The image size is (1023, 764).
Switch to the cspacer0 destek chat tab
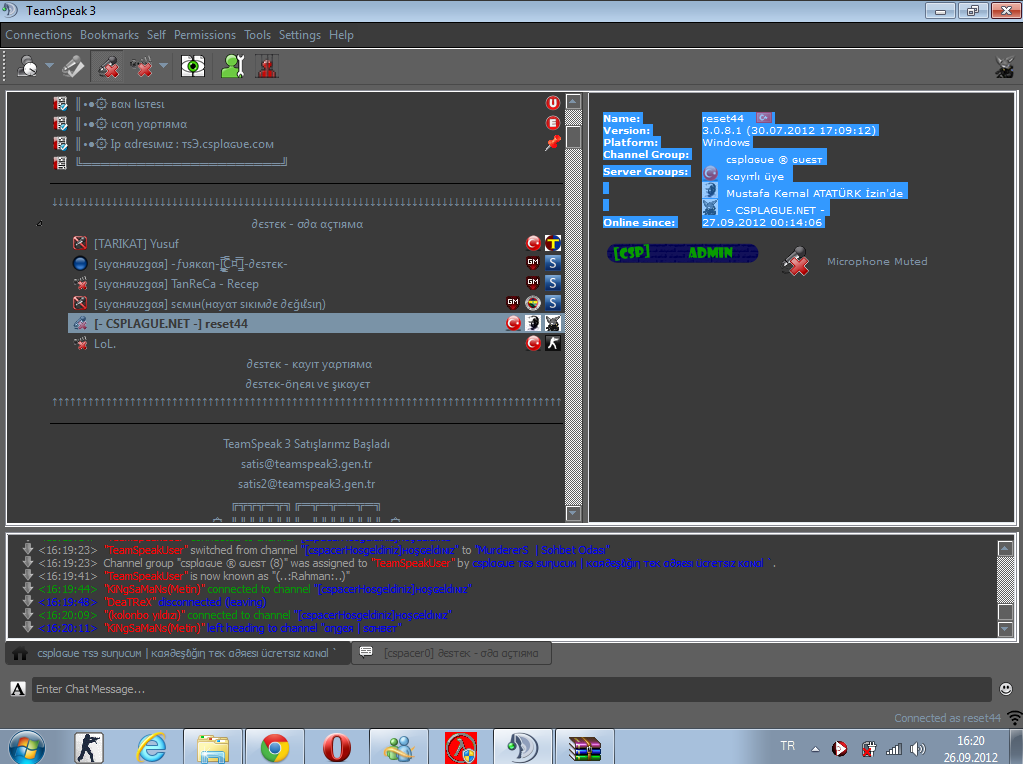click(451, 653)
